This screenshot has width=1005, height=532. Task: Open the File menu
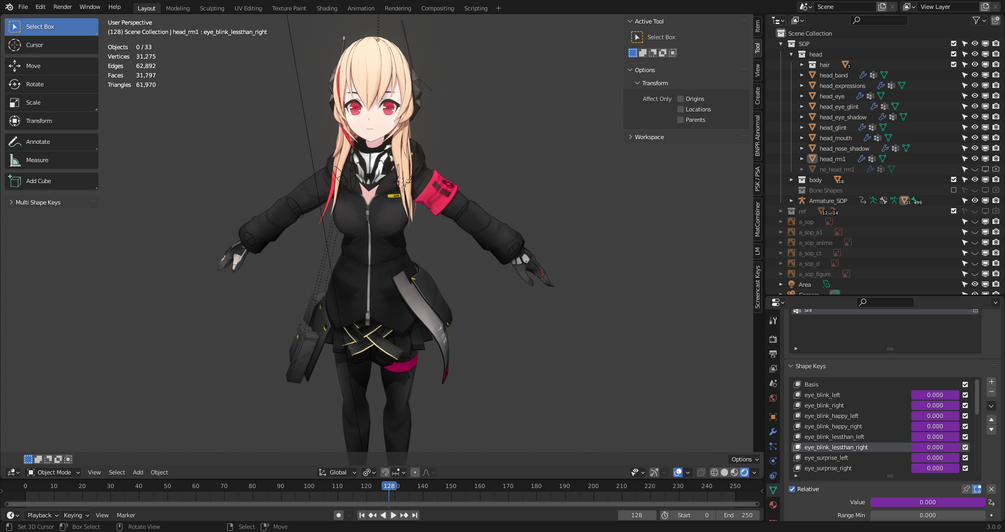pos(23,7)
